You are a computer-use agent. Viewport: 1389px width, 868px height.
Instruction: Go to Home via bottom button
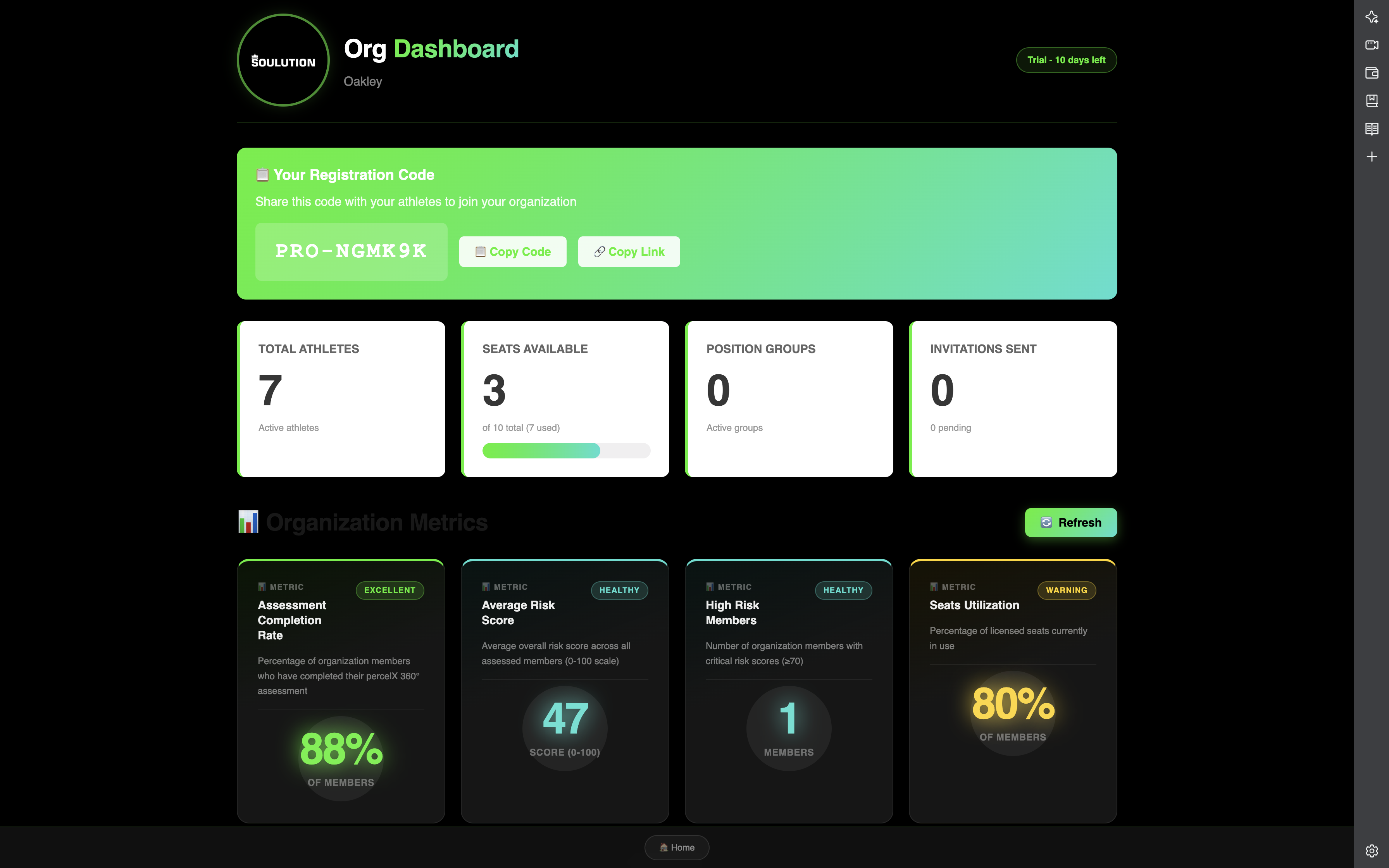(x=677, y=847)
